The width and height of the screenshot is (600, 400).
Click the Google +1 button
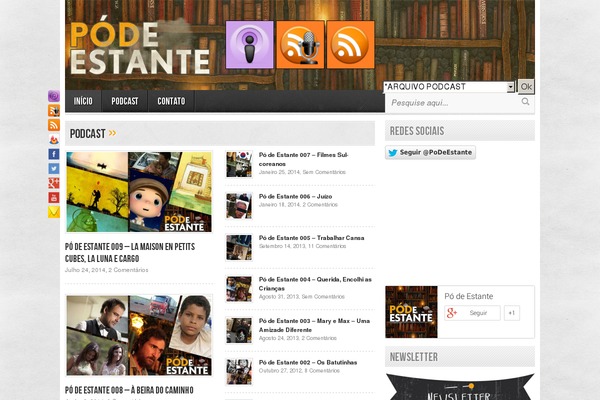[x=512, y=313]
